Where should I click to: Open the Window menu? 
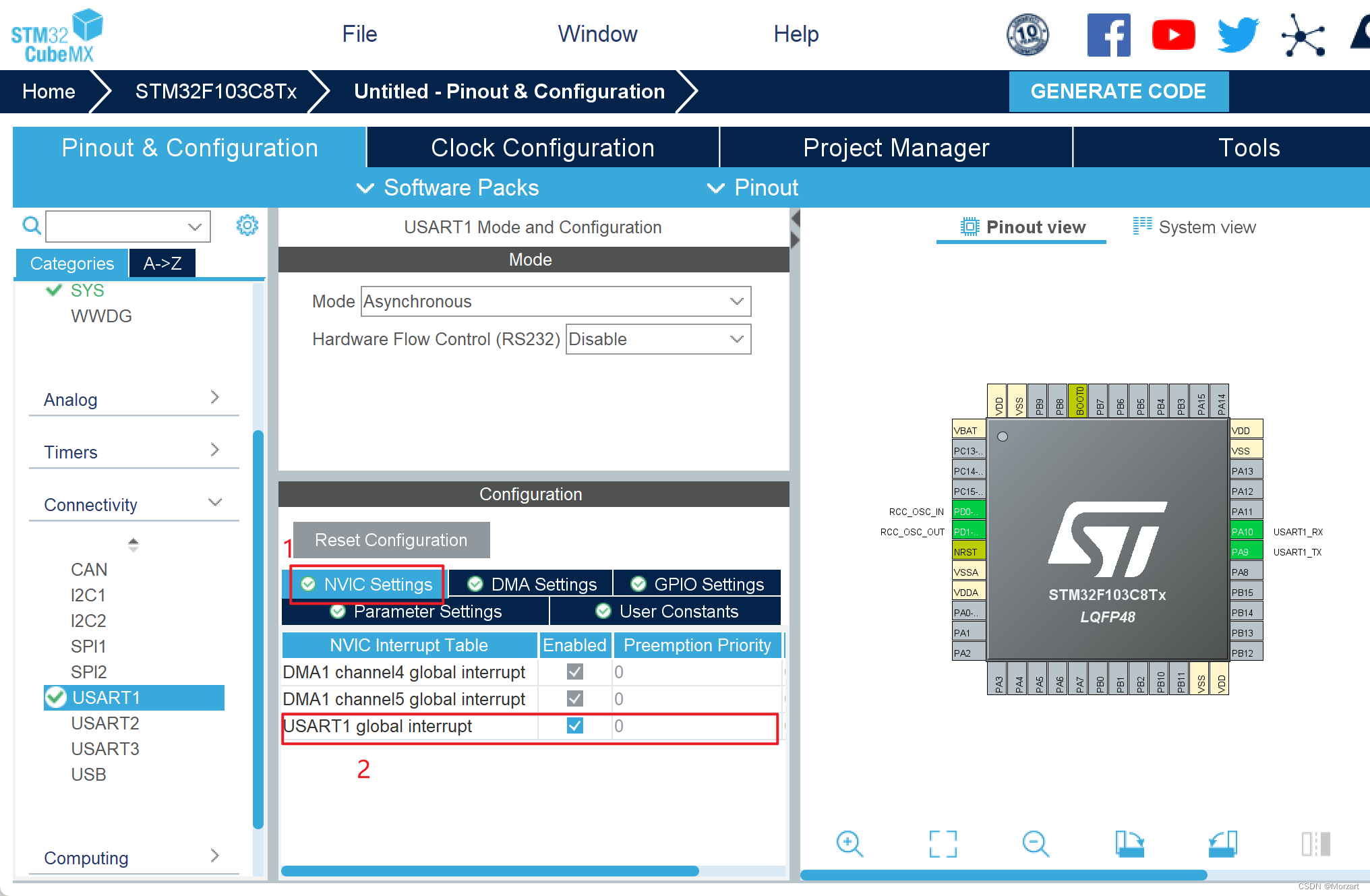coord(597,34)
